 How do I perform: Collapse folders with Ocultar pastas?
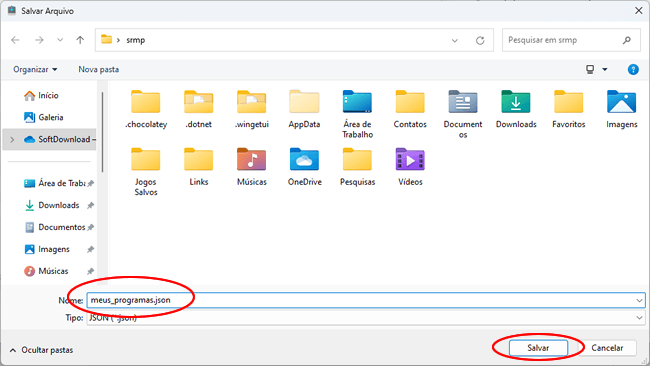41,350
